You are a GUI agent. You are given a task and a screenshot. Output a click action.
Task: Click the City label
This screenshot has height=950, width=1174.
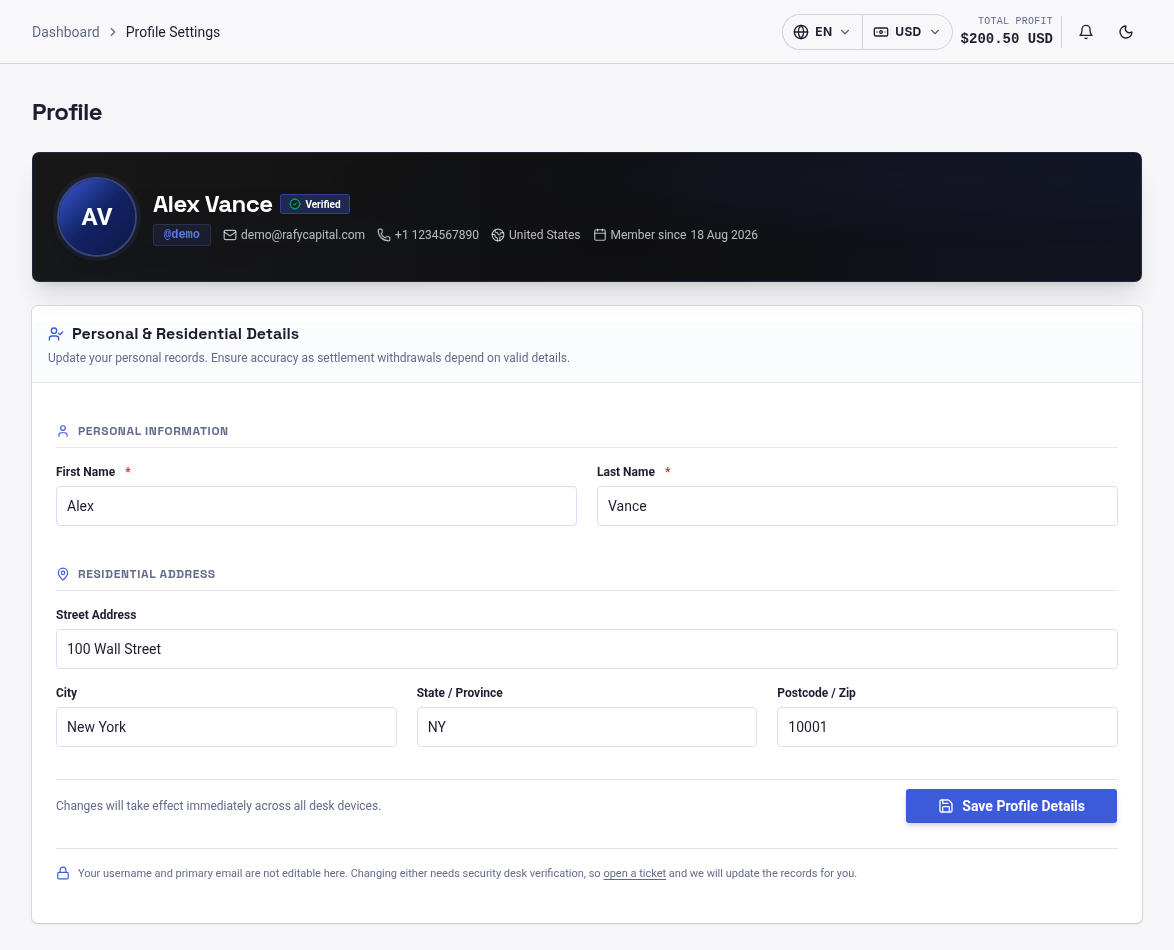click(x=67, y=692)
